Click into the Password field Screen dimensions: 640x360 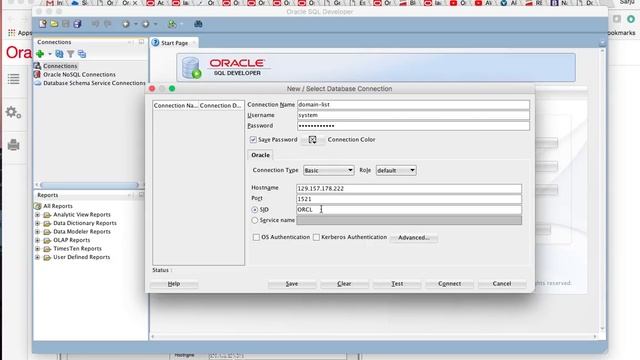(413, 126)
